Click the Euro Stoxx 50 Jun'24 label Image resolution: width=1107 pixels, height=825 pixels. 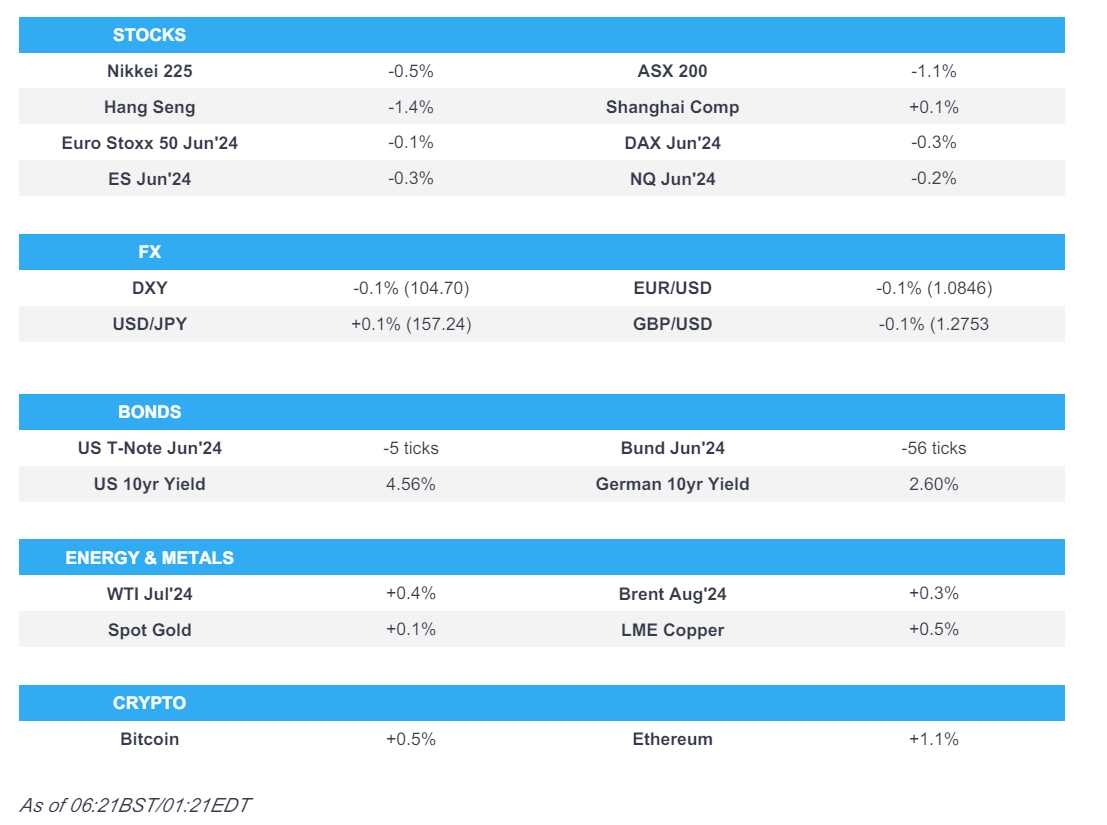click(x=149, y=143)
